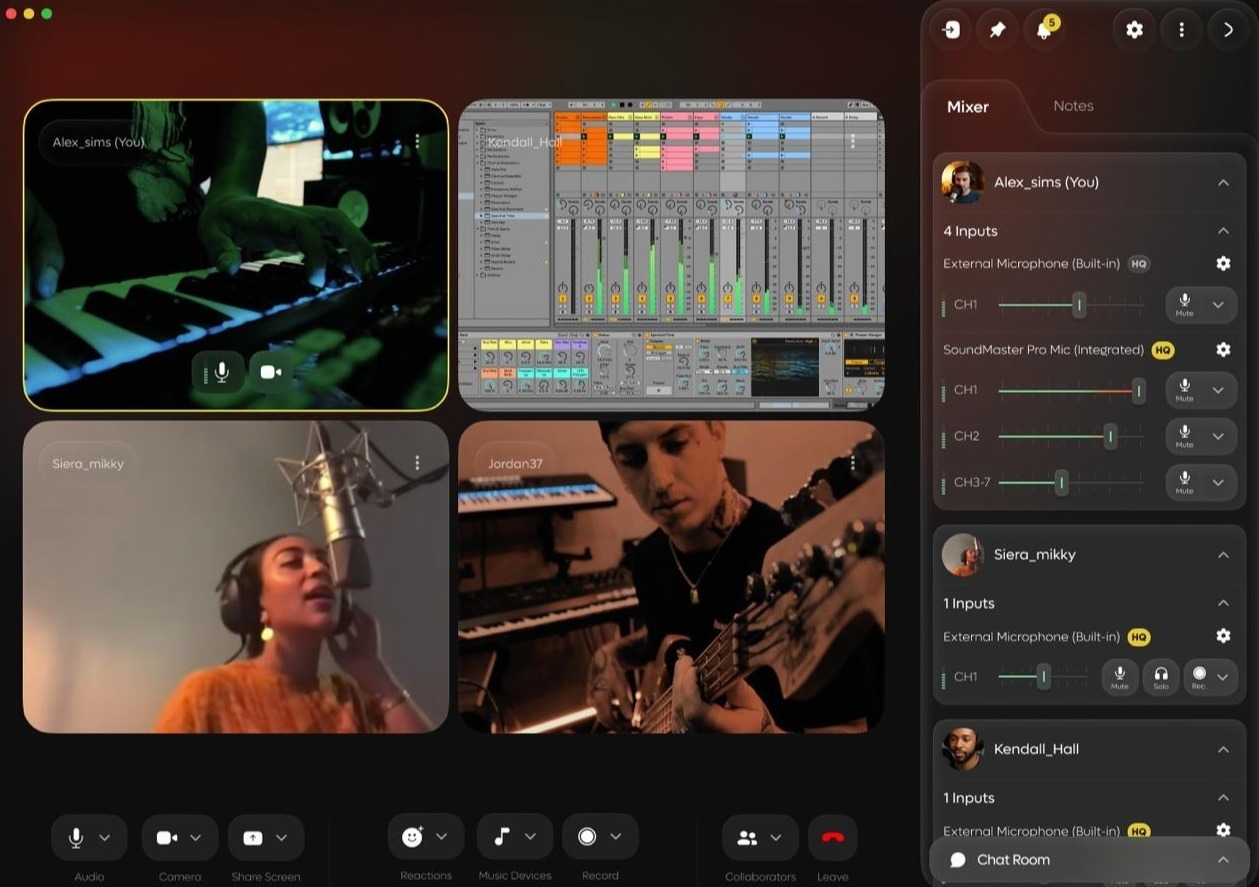1259x887 pixels.
Task: Open the Audio dropdown arrow
Action: pos(105,838)
